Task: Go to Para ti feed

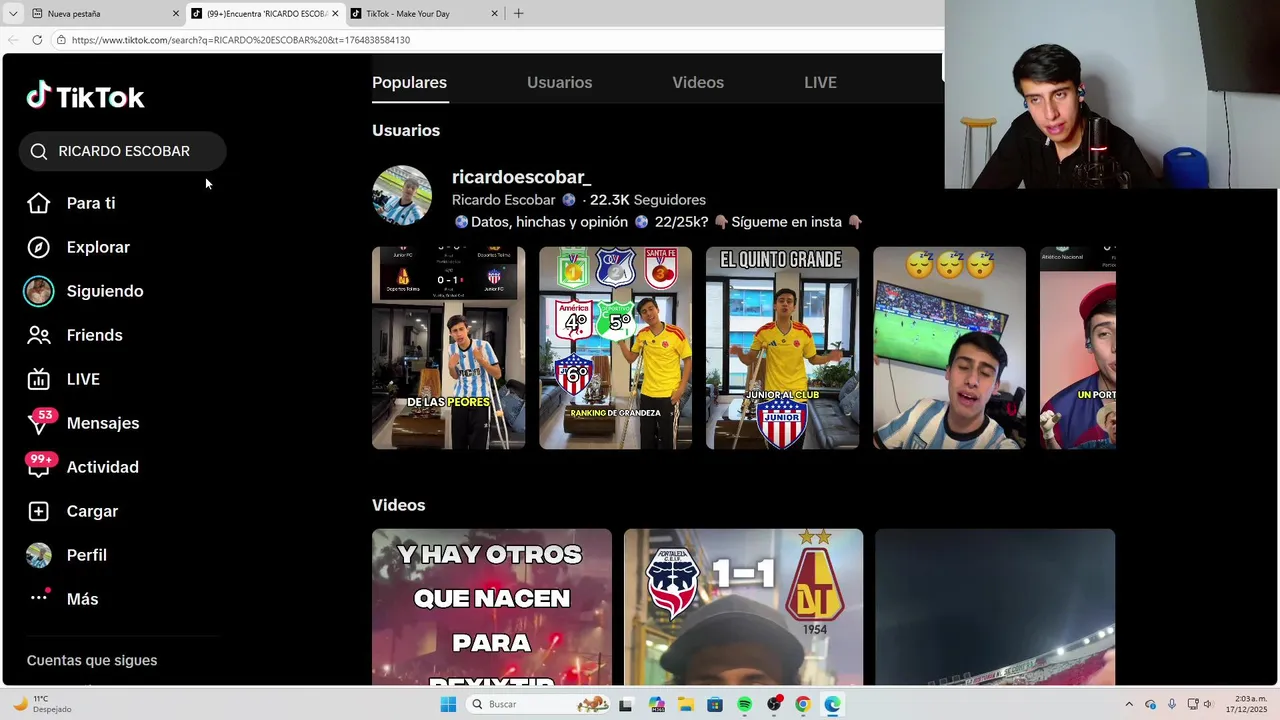Action: click(x=91, y=203)
